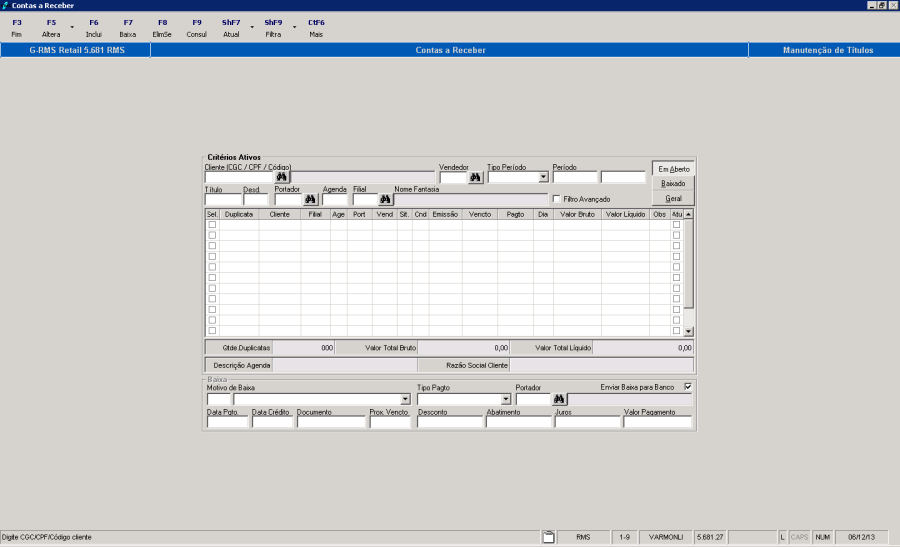The width and height of the screenshot is (900, 547).
Task: Click Emissão column header
Action: [445, 214]
